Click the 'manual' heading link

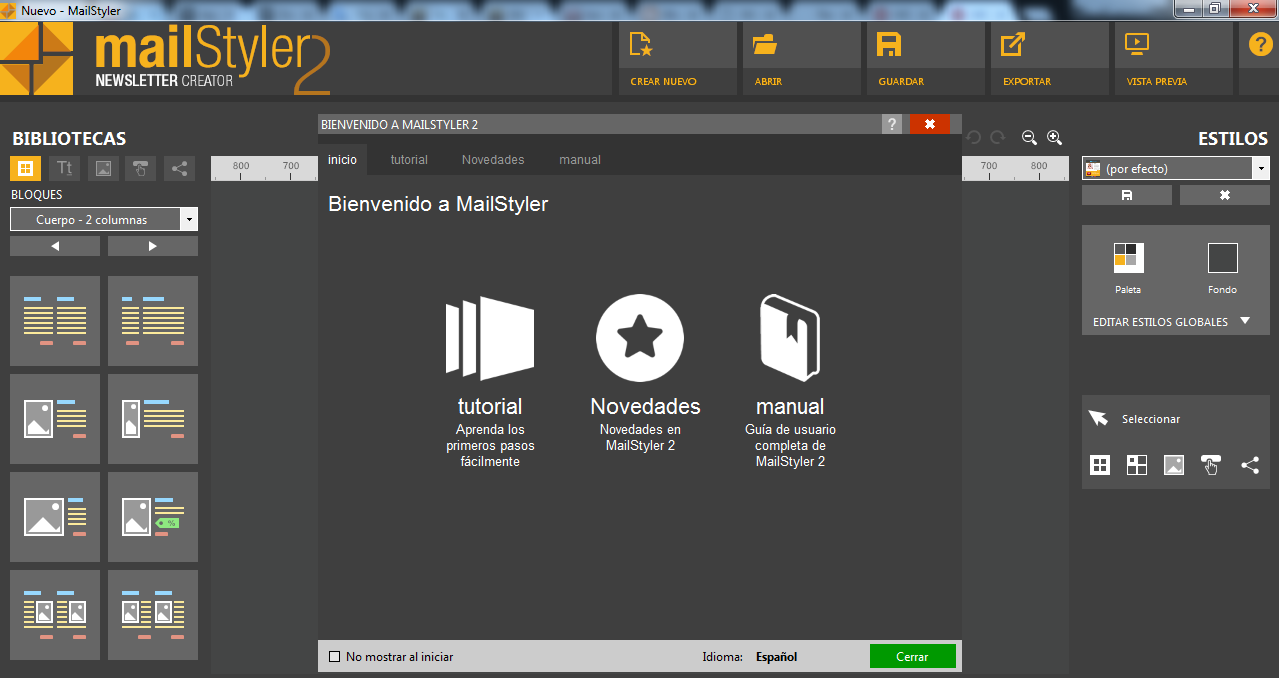tap(790, 407)
